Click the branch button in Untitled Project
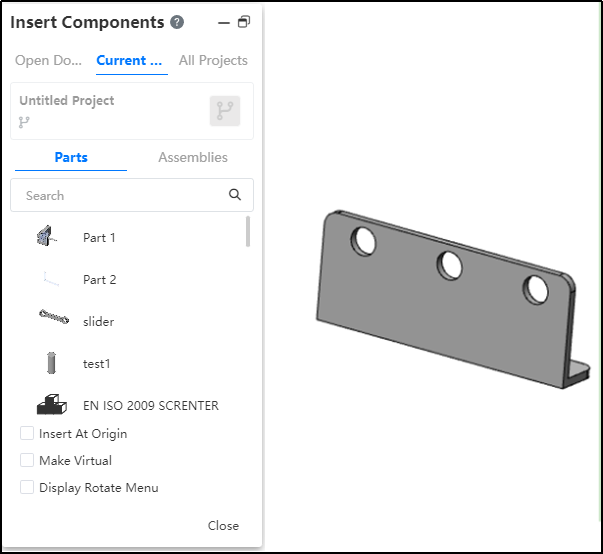The width and height of the screenshot is (603, 554). (225, 111)
